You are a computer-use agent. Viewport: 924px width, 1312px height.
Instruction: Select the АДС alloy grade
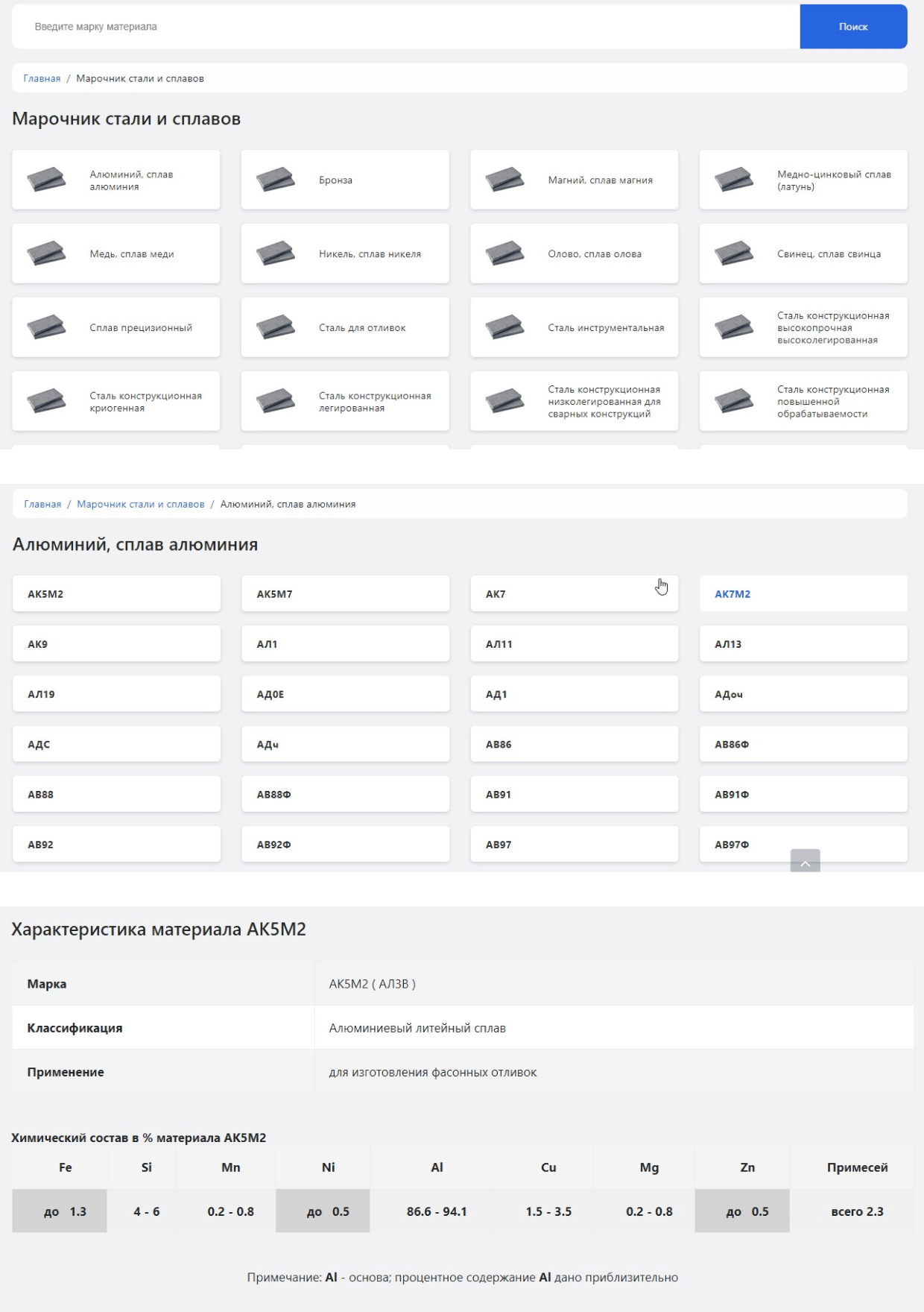116,743
